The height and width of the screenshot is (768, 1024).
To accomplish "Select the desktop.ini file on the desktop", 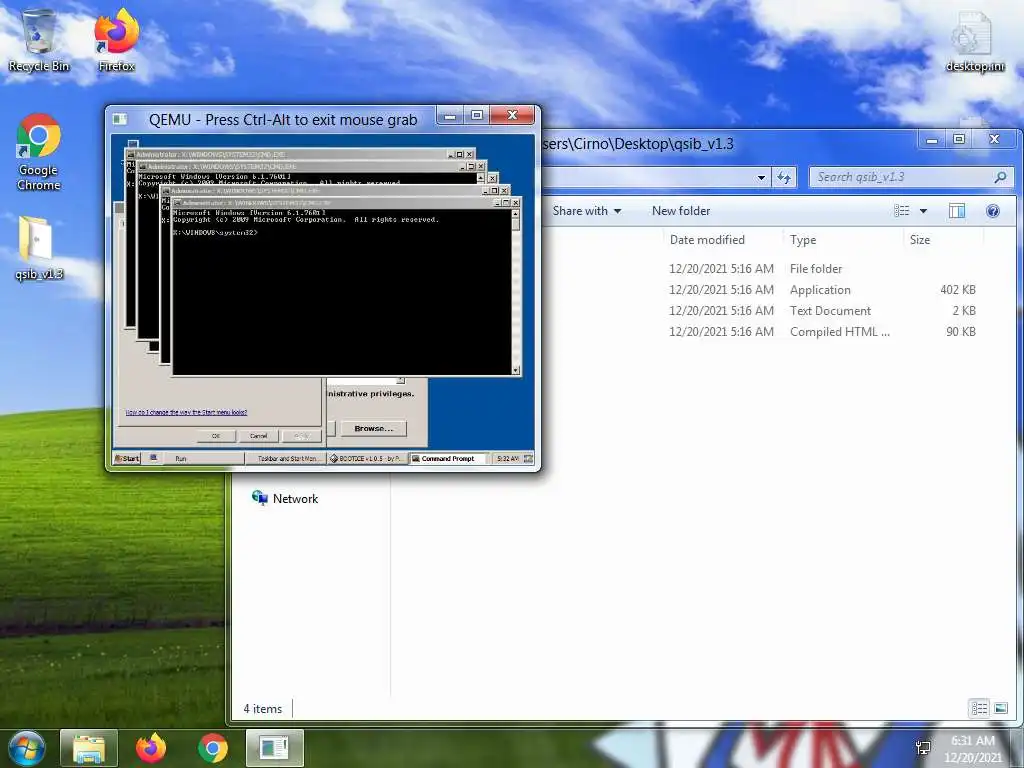I will pos(974,40).
